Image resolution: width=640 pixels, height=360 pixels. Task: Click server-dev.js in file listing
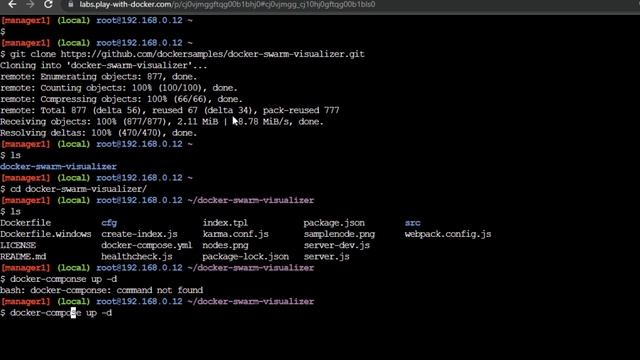click(337, 245)
